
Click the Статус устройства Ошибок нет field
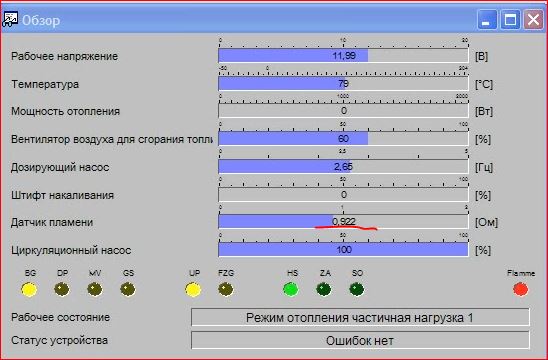(x=360, y=340)
